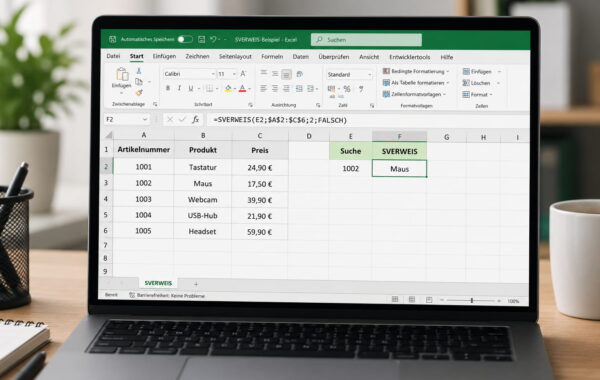Toggle italic formatting
Viewport: 600px width, 380px height.
point(179,88)
